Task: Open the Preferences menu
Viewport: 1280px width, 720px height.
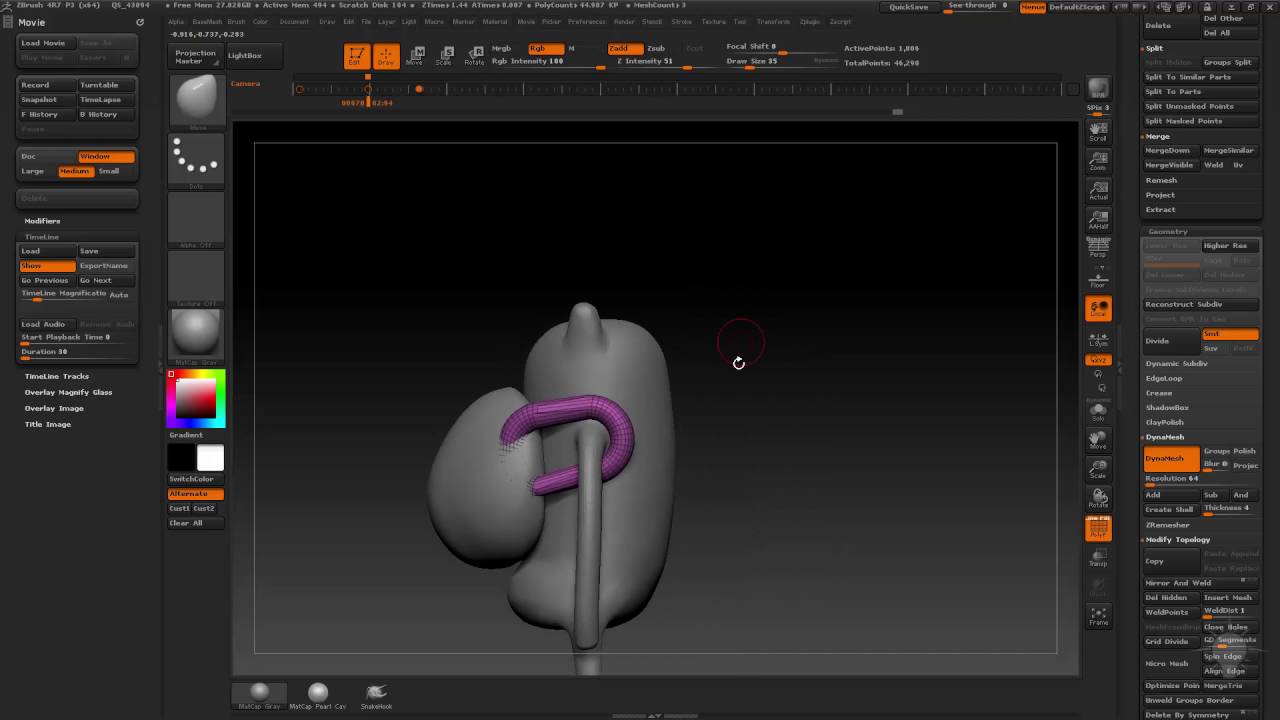Action: point(587,21)
